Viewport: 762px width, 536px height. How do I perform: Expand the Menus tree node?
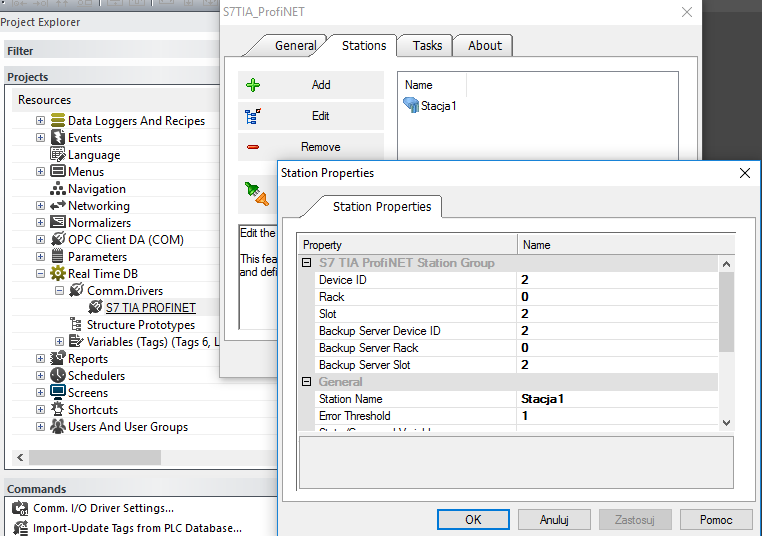[40, 172]
